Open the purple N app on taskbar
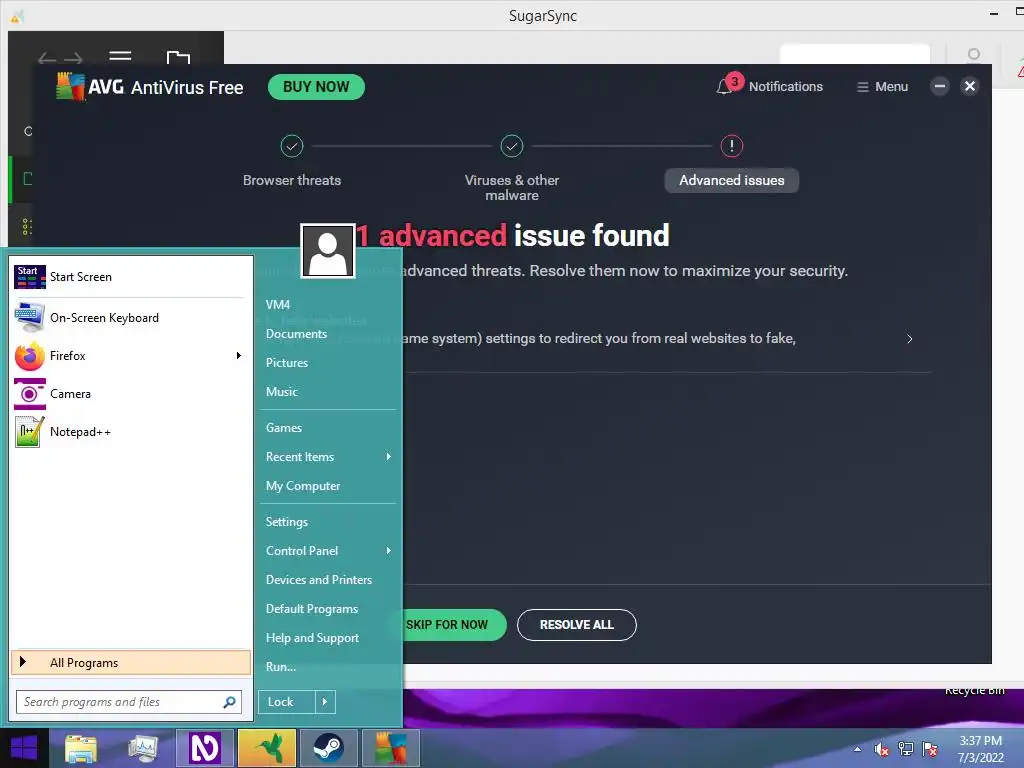Viewport: 1024px width, 768px height. coord(204,748)
